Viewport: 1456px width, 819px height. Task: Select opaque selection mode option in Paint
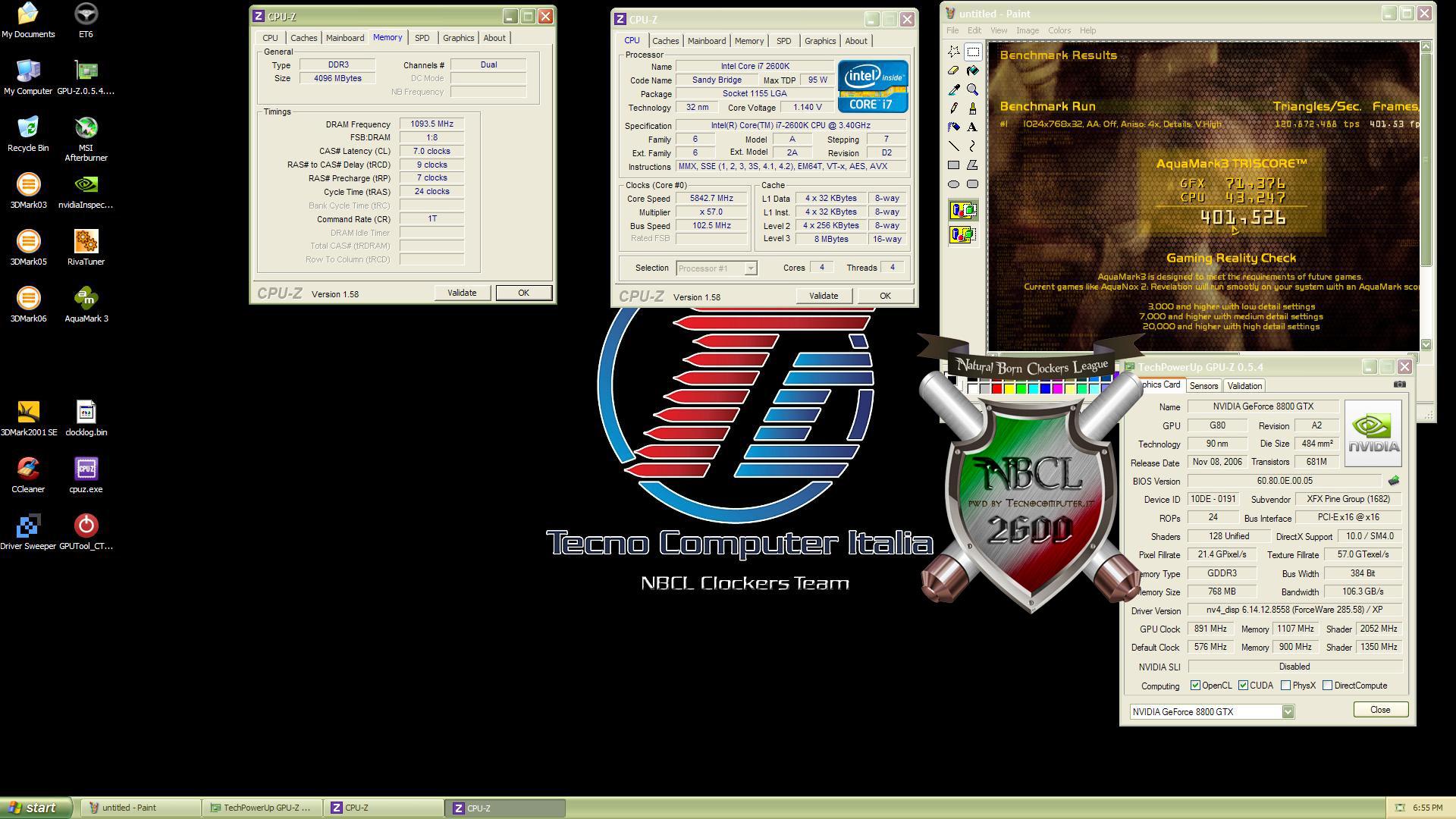(963, 210)
